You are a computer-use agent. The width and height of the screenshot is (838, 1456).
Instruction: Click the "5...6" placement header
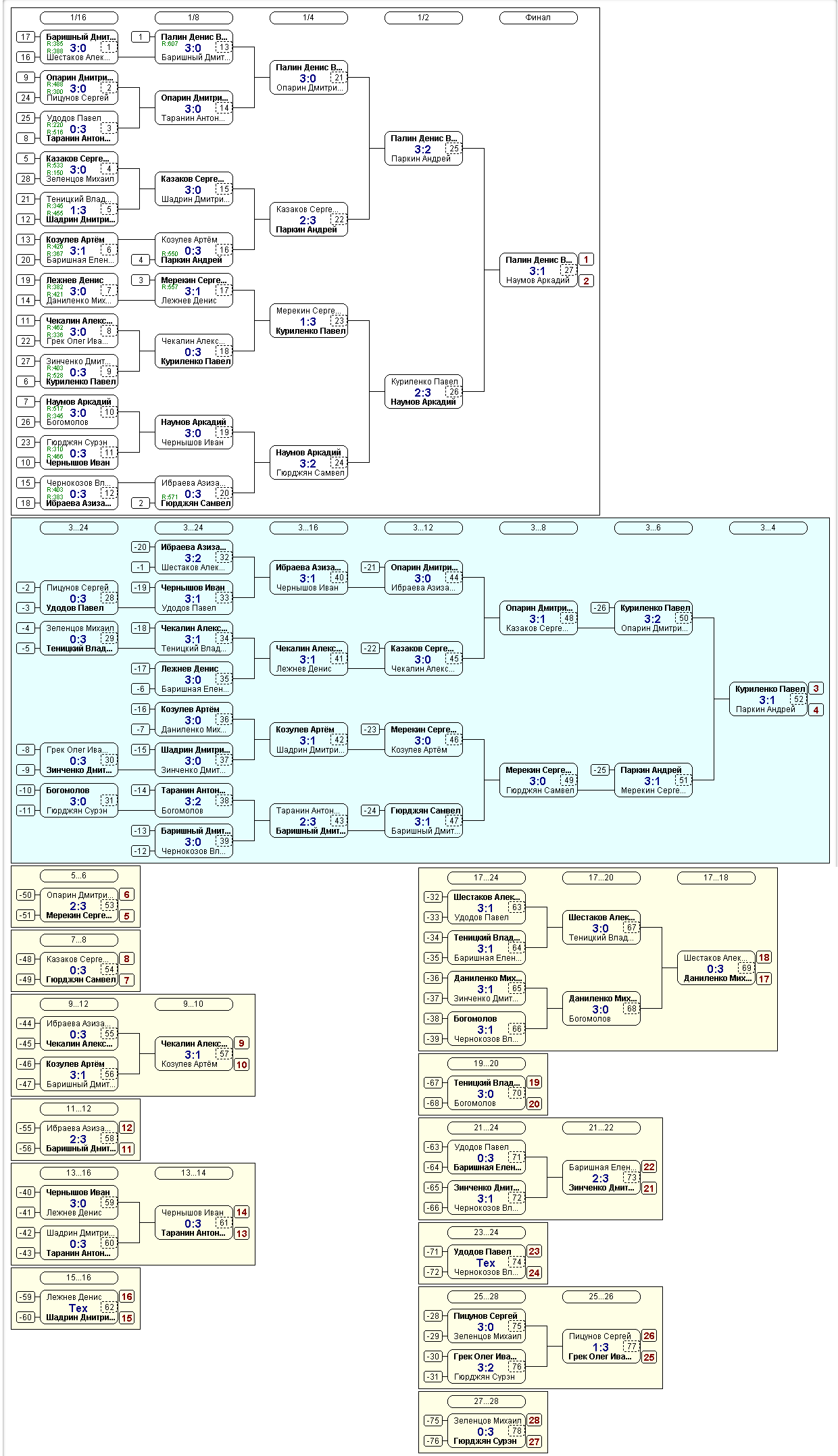point(78,876)
